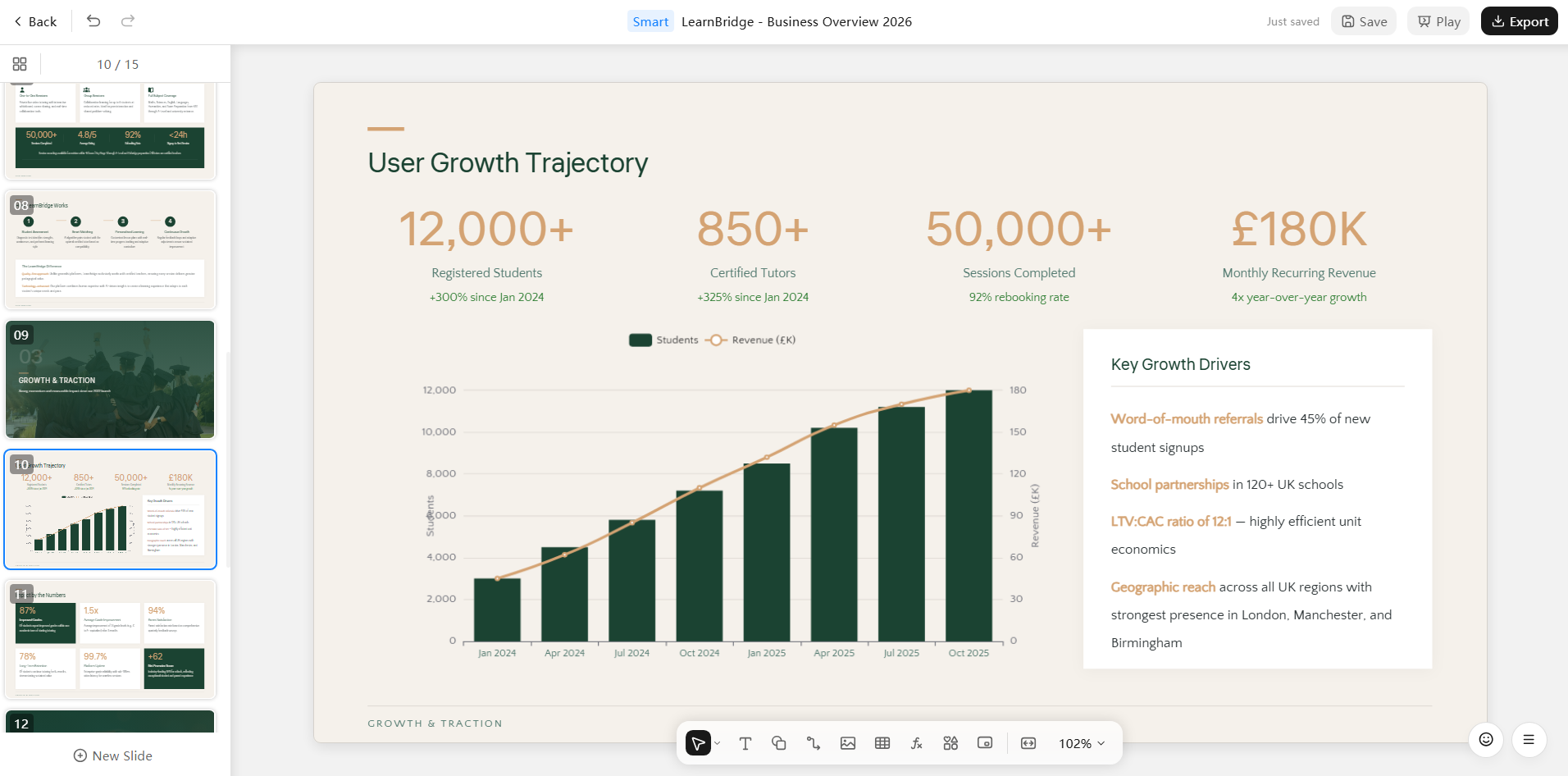Add a New Slide
The width and height of the screenshot is (1568, 776).
[113, 755]
